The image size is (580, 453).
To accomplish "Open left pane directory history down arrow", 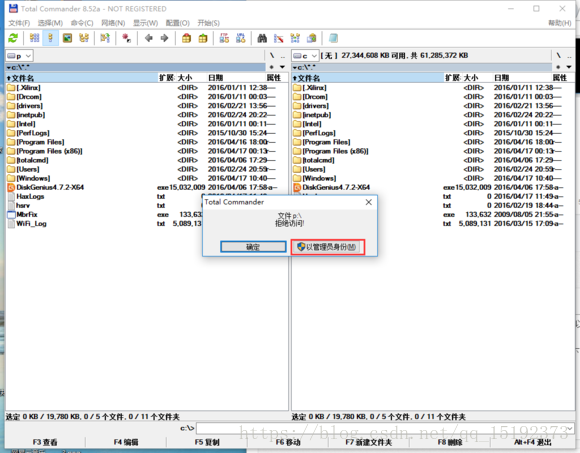I will click(282, 67).
